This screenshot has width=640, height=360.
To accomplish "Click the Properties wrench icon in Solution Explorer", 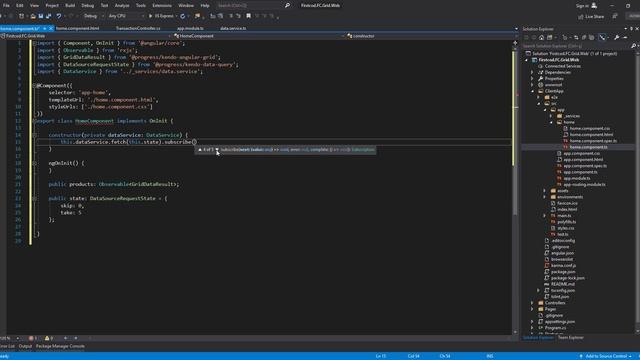I will pyautogui.click(x=616, y=37).
